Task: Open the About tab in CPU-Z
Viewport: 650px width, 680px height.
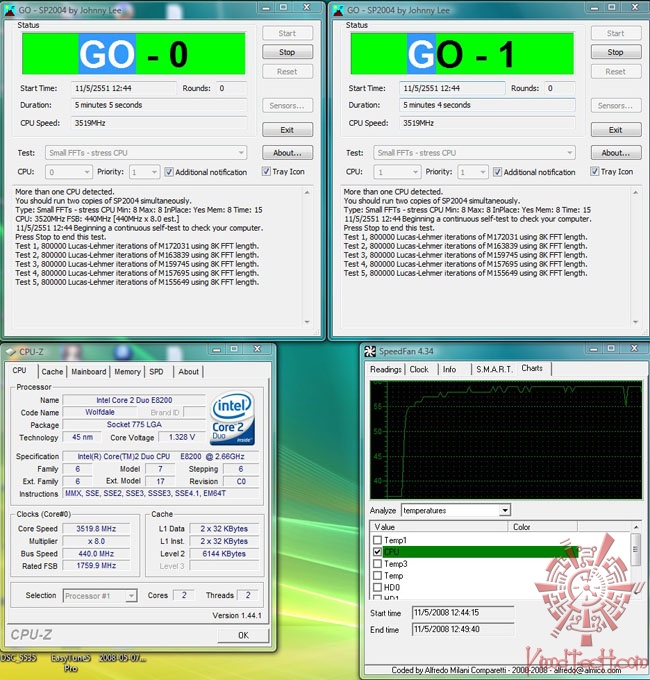Action: (189, 372)
